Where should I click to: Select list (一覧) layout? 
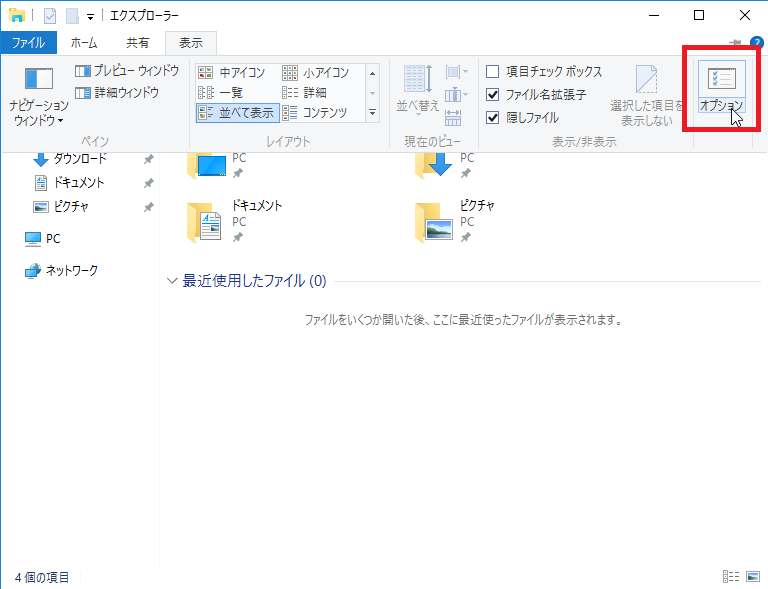point(220,93)
